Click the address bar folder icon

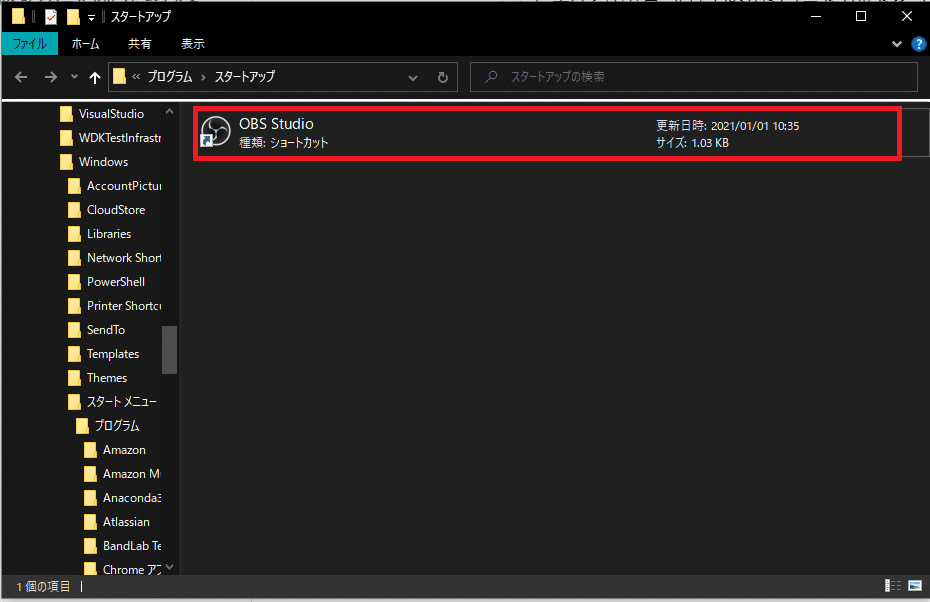pos(119,77)
